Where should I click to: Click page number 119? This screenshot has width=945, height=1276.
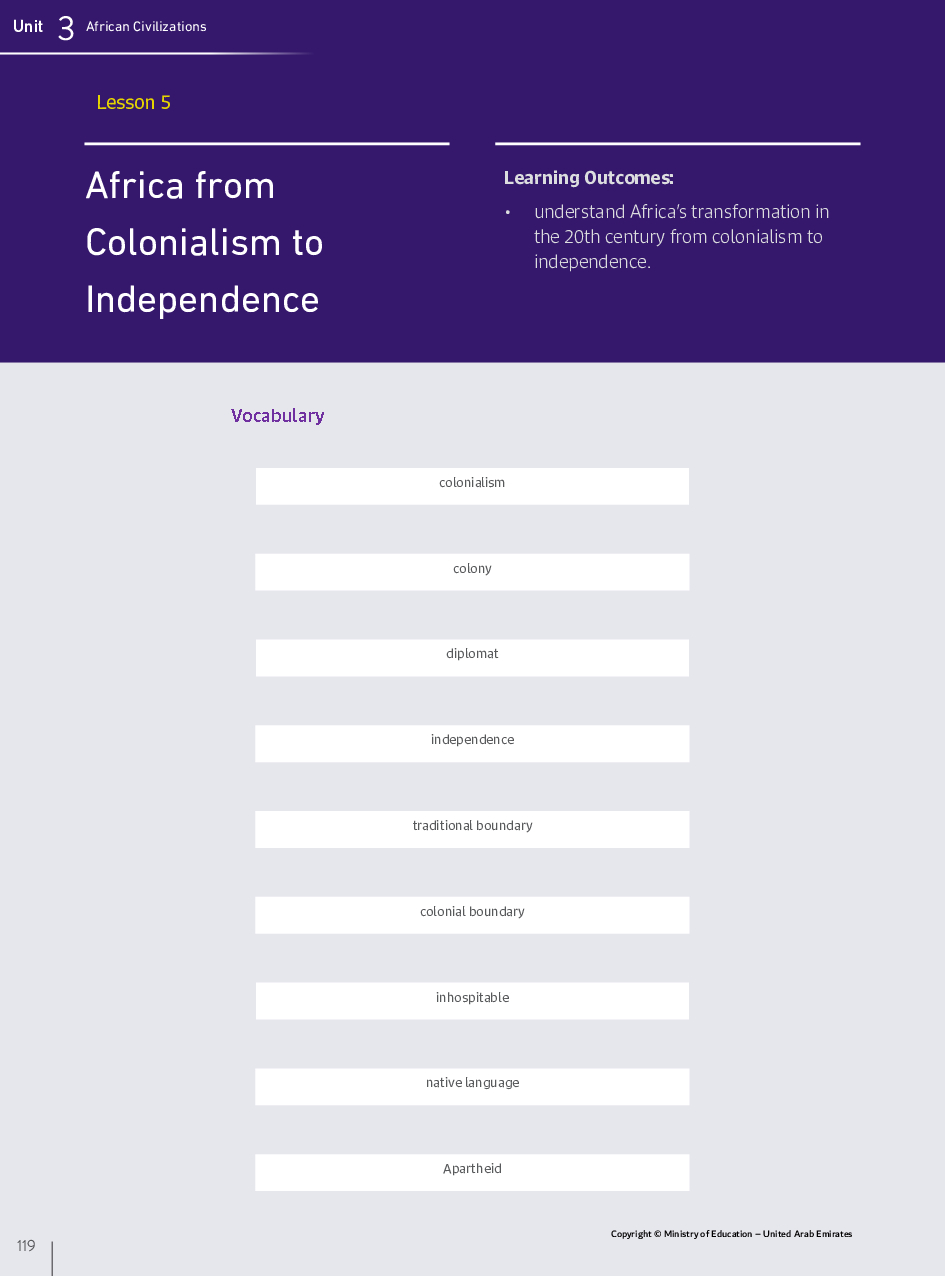pyautogui.click(x=26, y=1246)
